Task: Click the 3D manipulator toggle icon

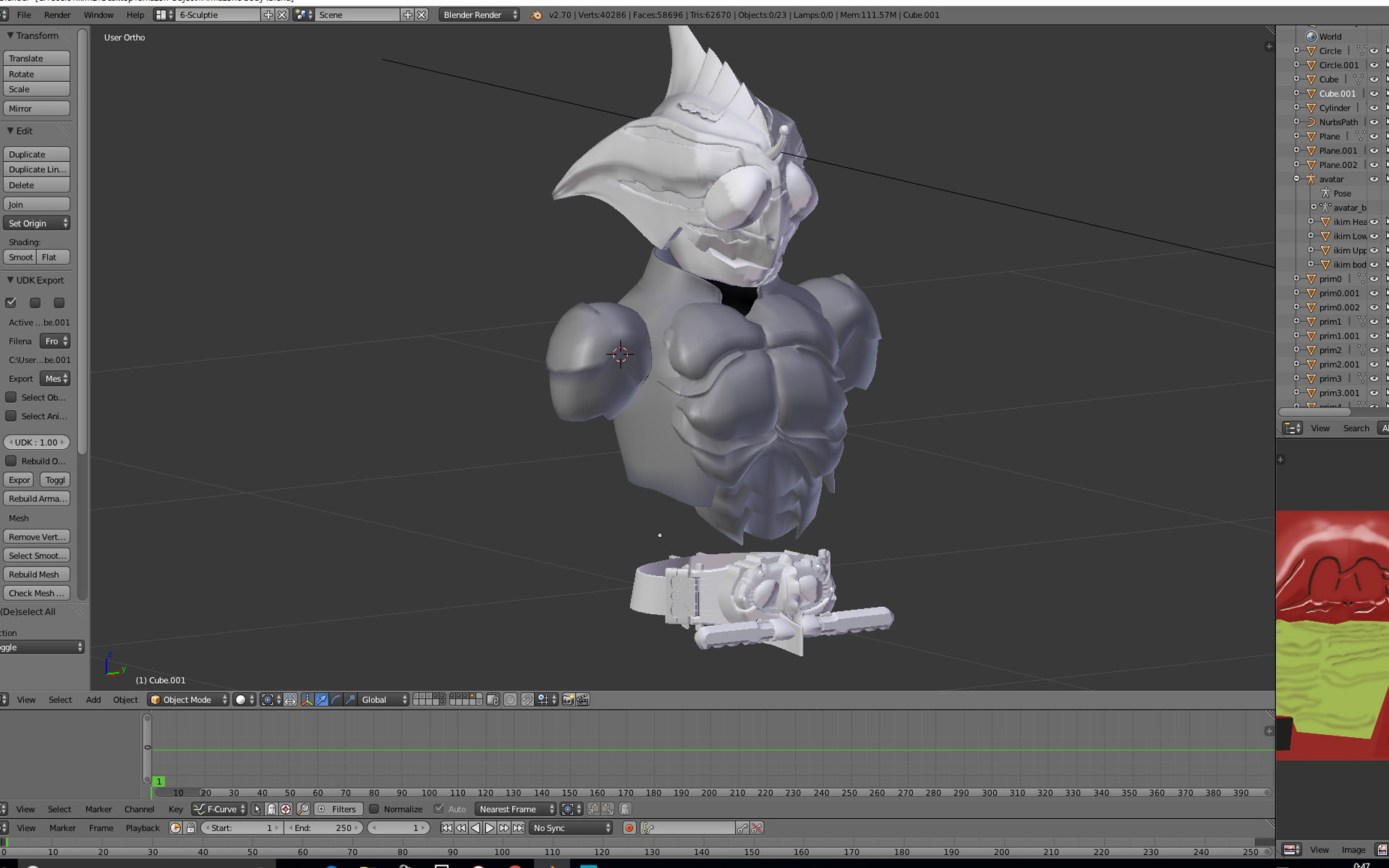Action: pos(307,699)
